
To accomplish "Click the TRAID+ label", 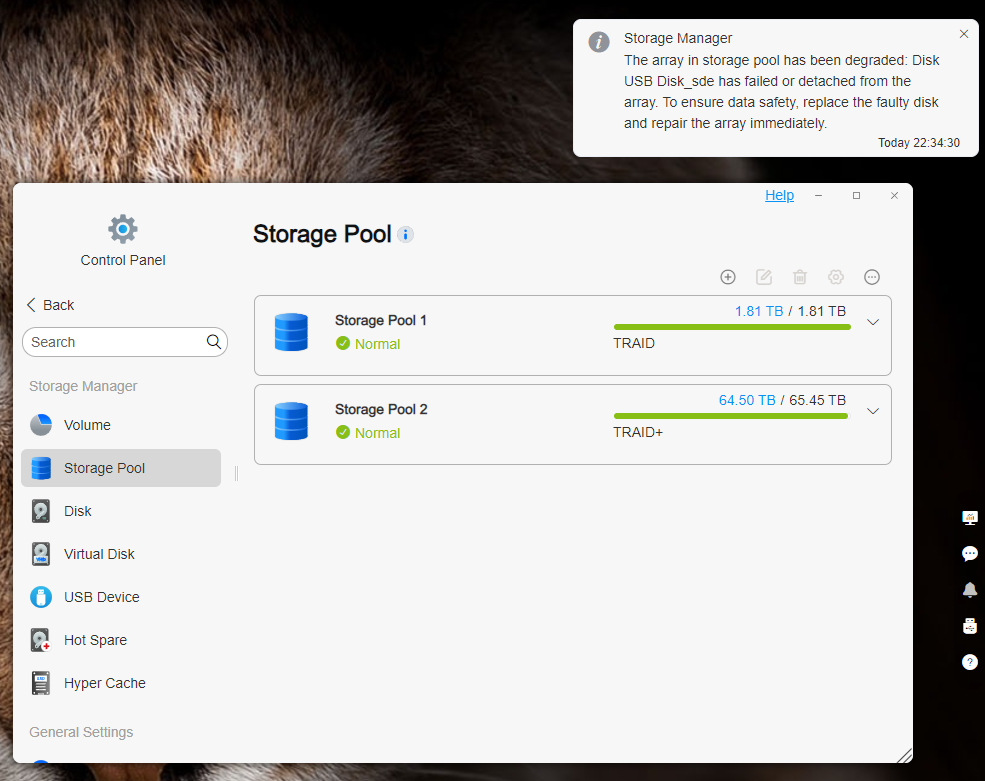I will 638,432.
